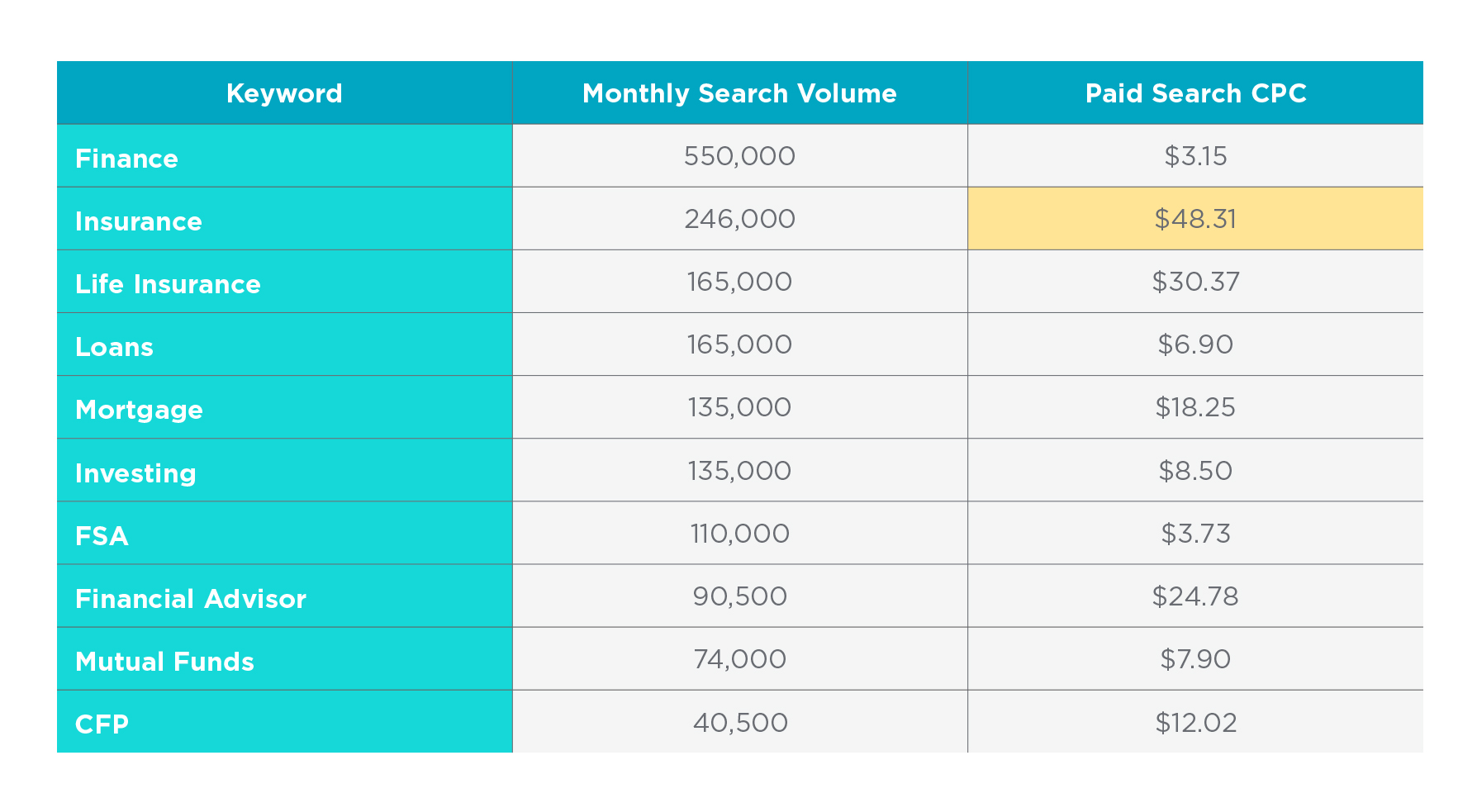Click the 550,000 volume for Finance
Viewport: 1477px width, 812px height.
(x=739, y=156)
